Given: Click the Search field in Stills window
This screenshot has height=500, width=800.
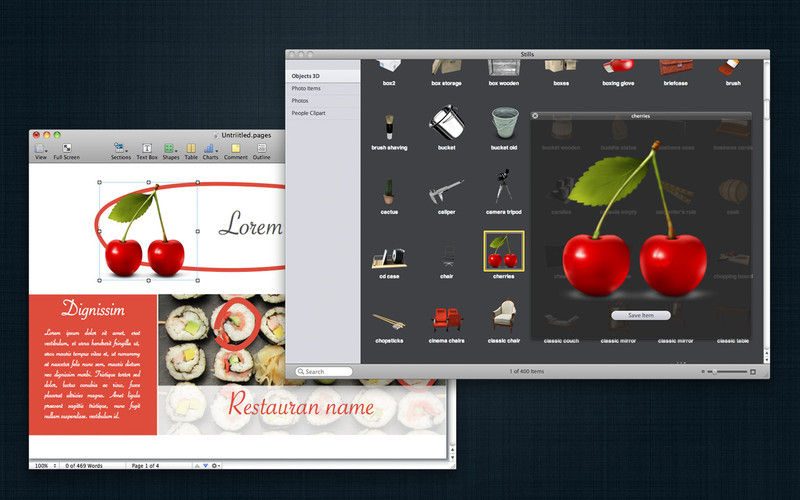Looking at the screenshot, I should coord(324,371).
